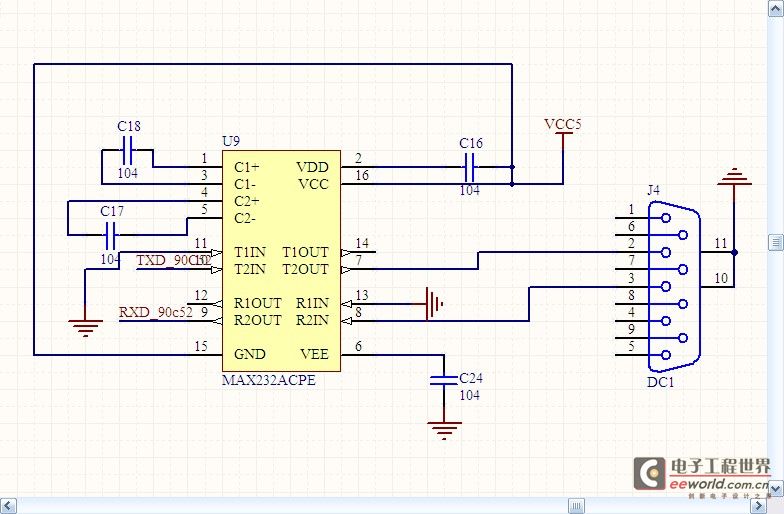Select capacitor C18 symbol
Image resolution: width=784 pixels, height=514 pixels.
128,150
